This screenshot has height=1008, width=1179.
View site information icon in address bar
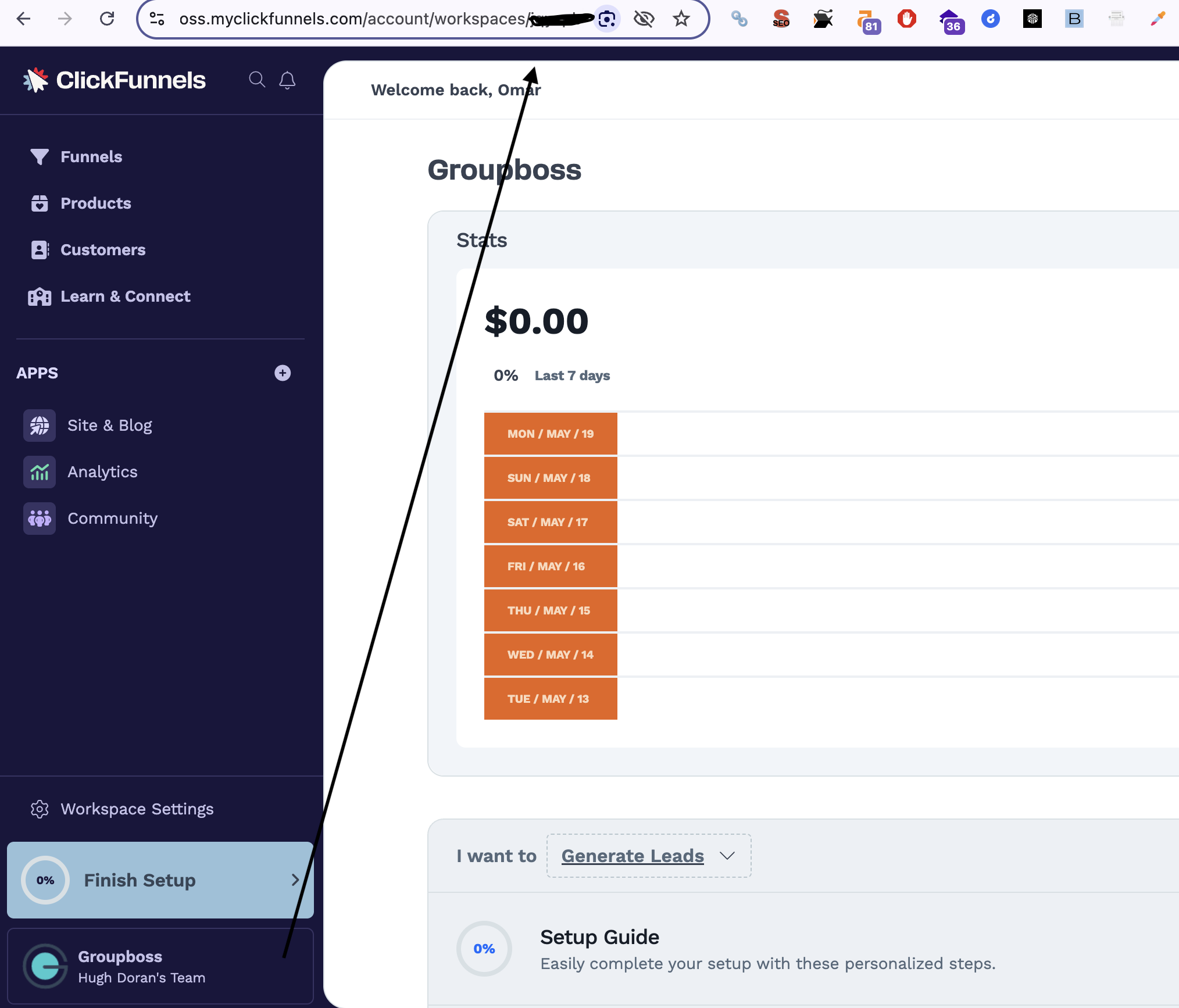tap(157, 19)
